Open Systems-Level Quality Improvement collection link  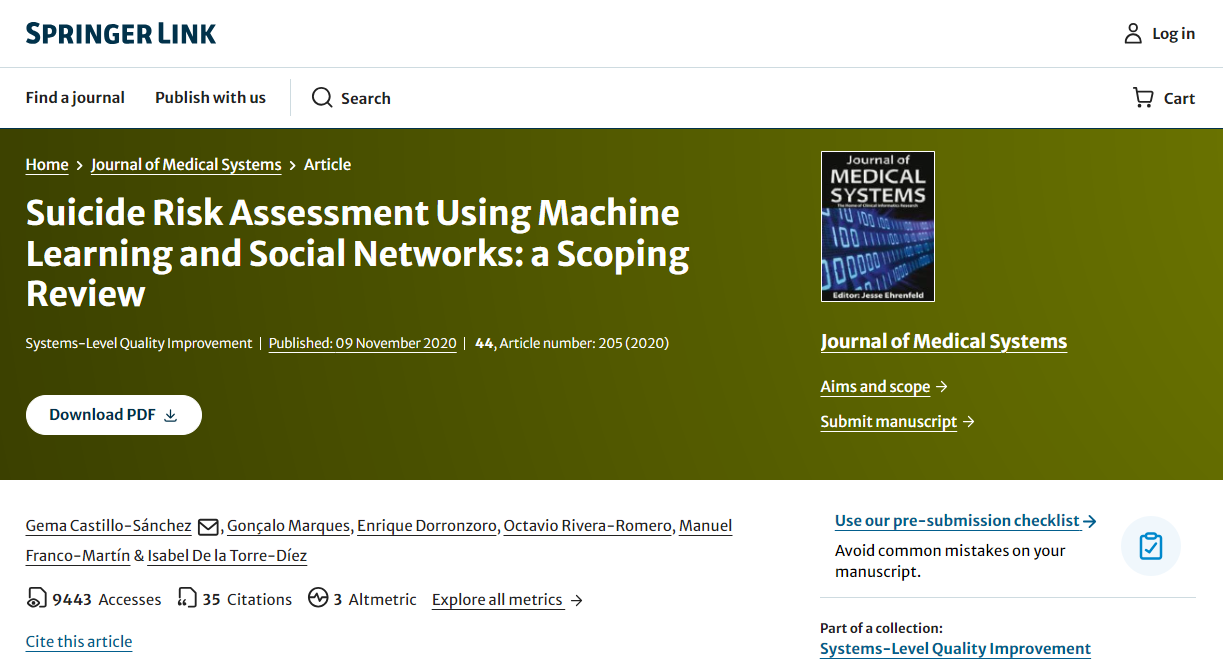pos(955,649)
